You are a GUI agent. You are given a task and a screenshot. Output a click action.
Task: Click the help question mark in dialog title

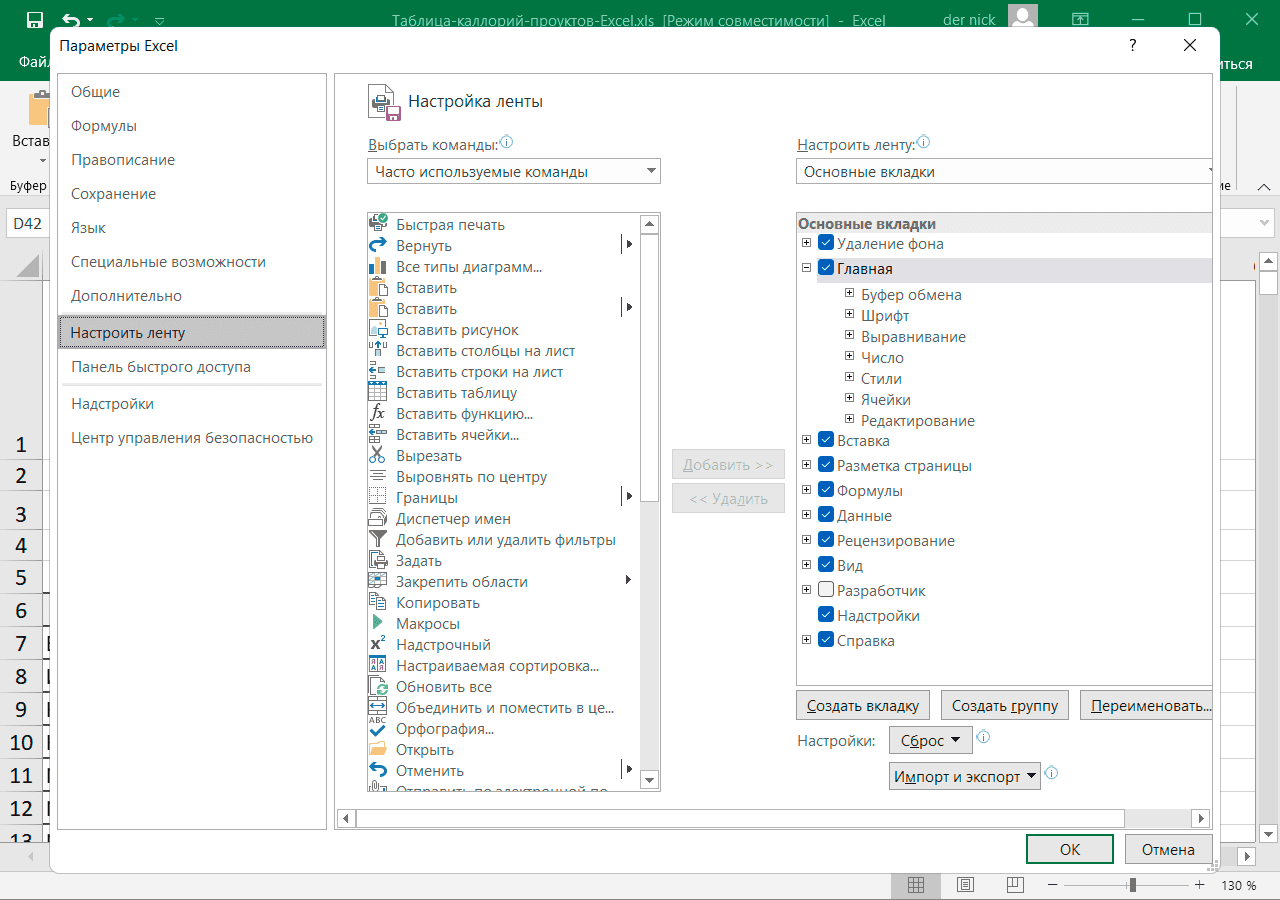pyautogui.click(x=1133, y=46)
